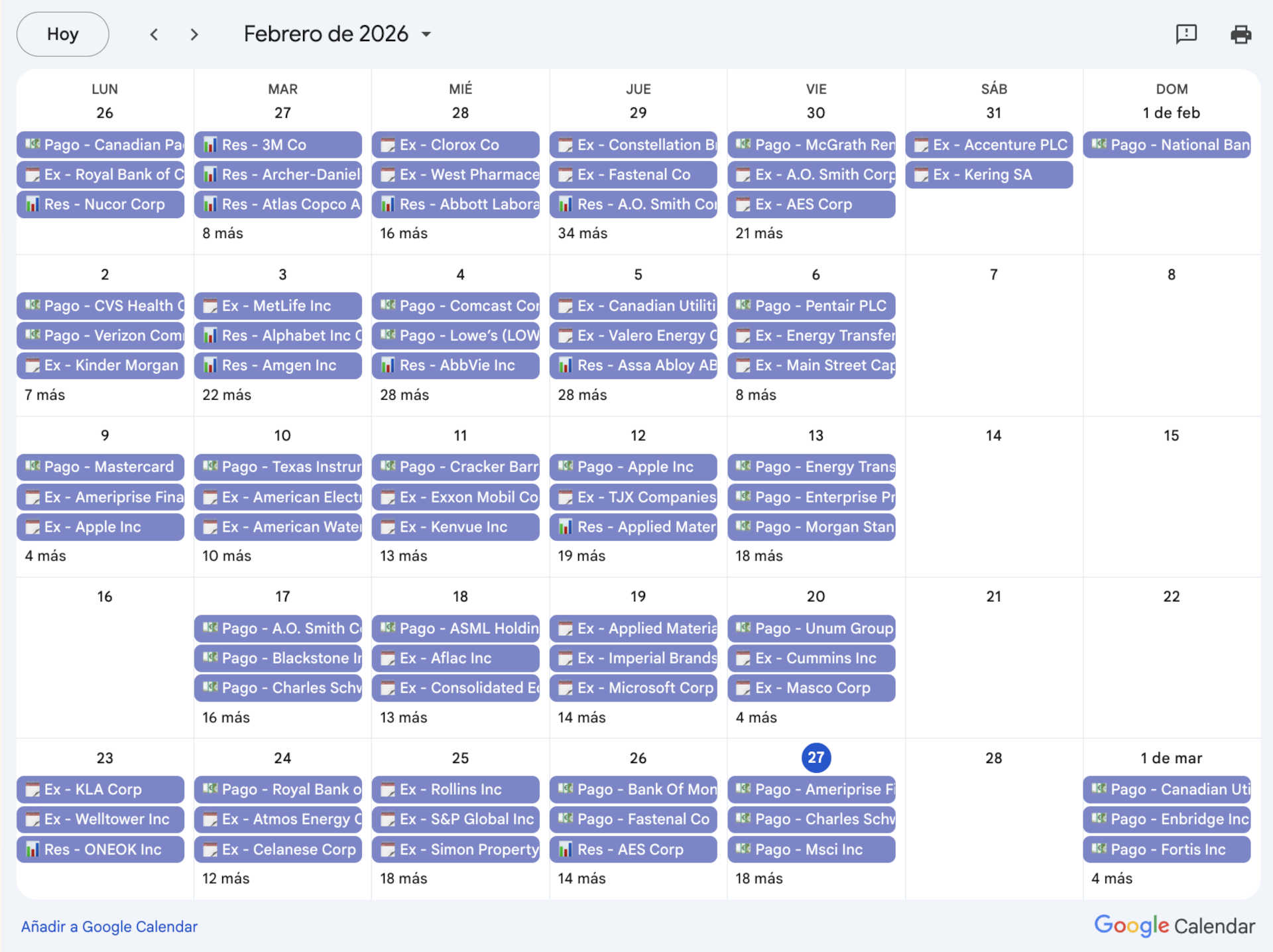Click the chart icon on Res - 3M Co
Image resolution: width=1273 pixels, height=952 pixels.
[x=210, y=145]
